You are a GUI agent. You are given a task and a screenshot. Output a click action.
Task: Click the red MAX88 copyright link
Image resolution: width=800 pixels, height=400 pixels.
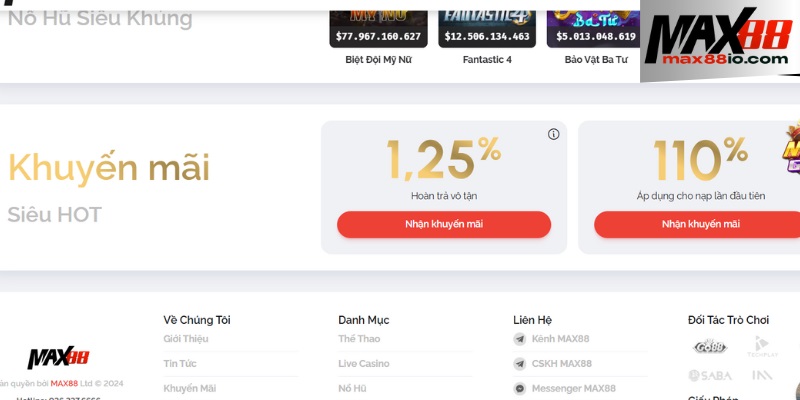64,383
